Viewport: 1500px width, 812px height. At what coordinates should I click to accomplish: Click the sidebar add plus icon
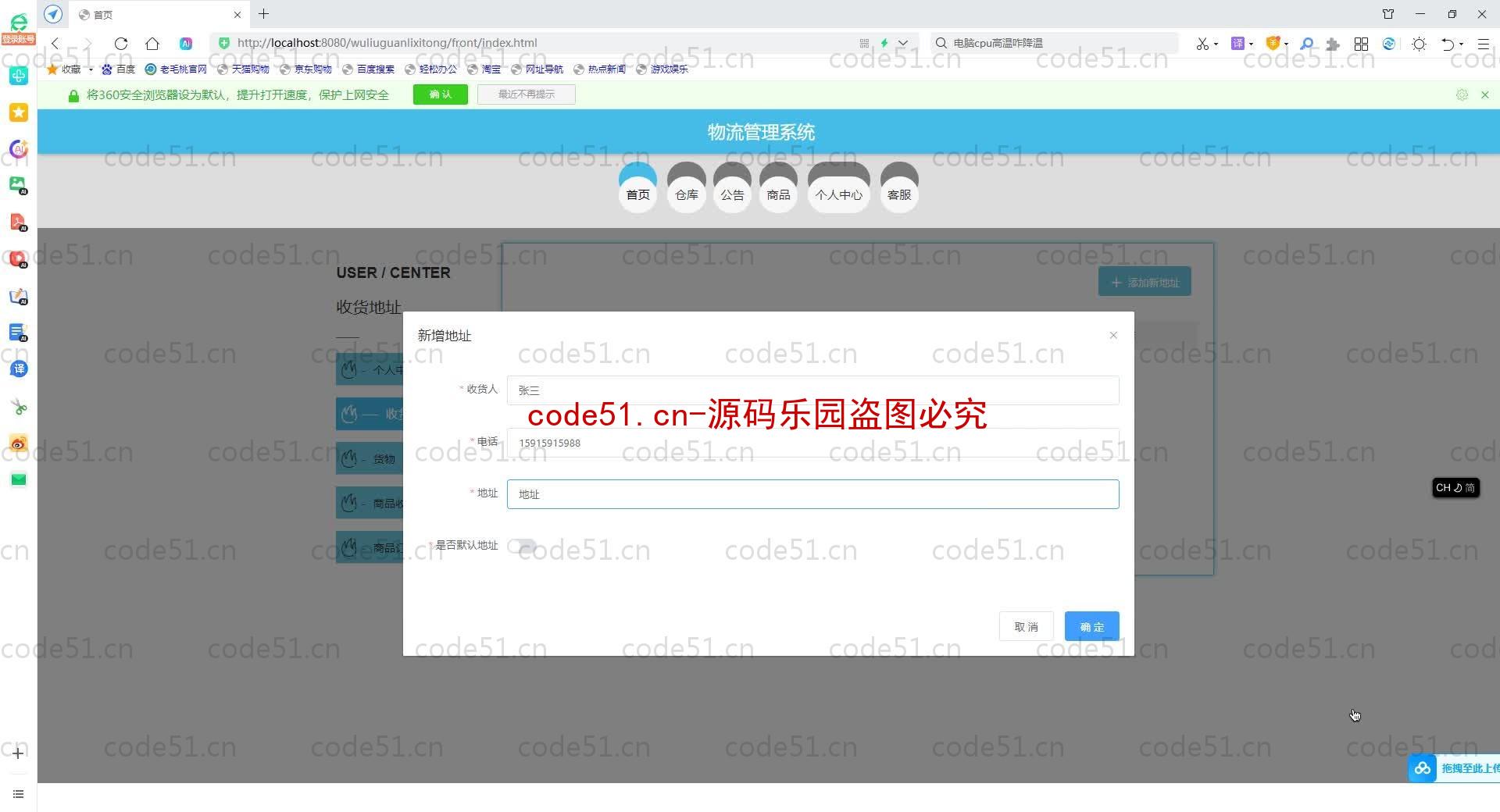click(x=18, y=753)
